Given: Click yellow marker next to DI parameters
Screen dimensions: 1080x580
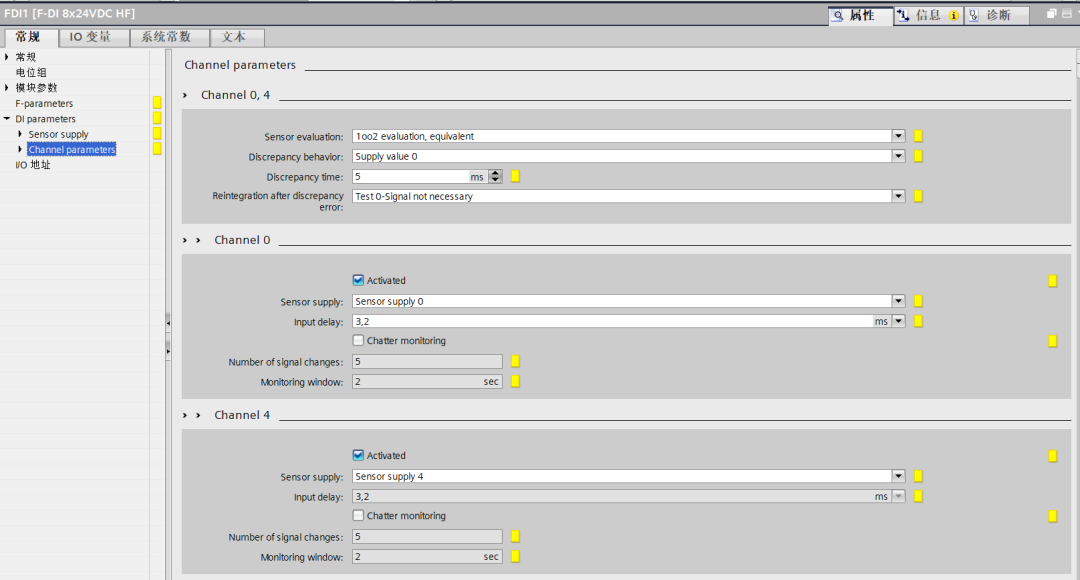Looking at the screenshot, I should pos(157,118).
